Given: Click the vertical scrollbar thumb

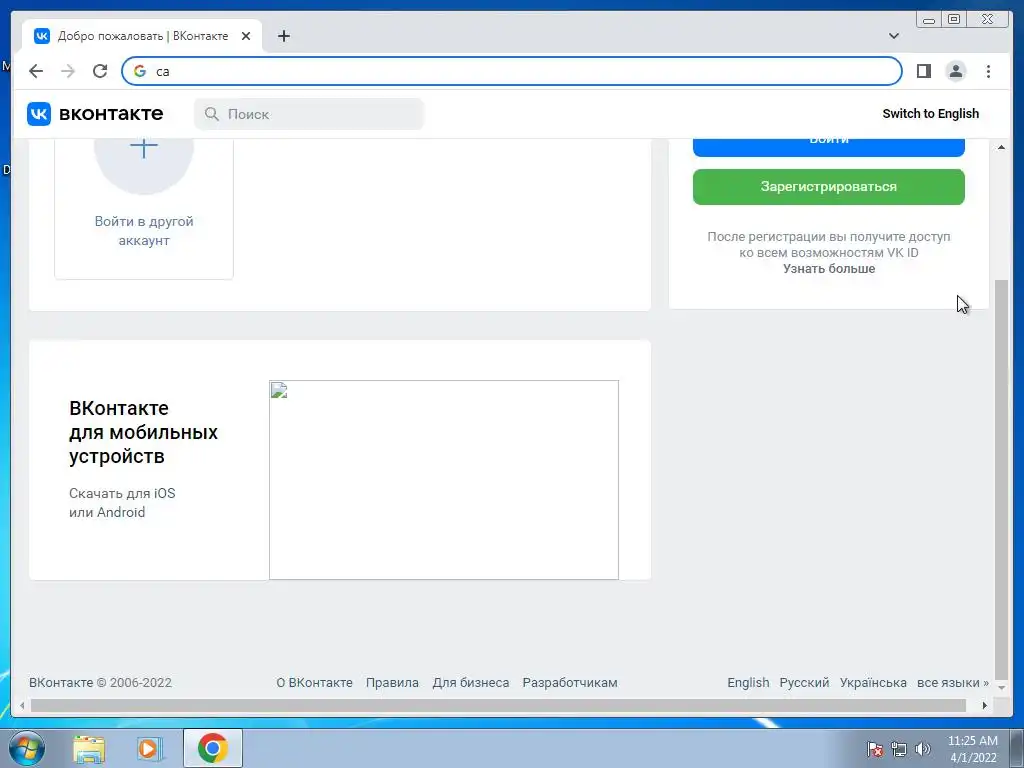Looking at the screenshot, I should tap(1001, 479).
